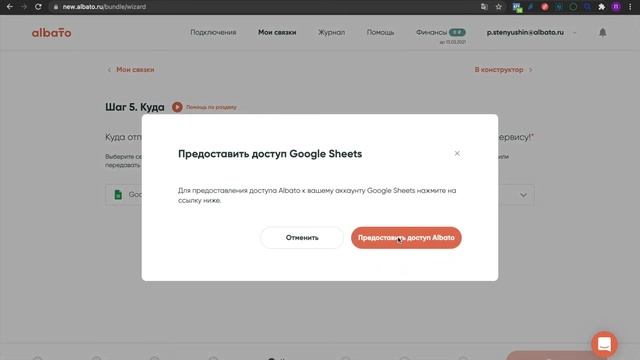Close the Google Sheets access dialog

click(457, 153)
